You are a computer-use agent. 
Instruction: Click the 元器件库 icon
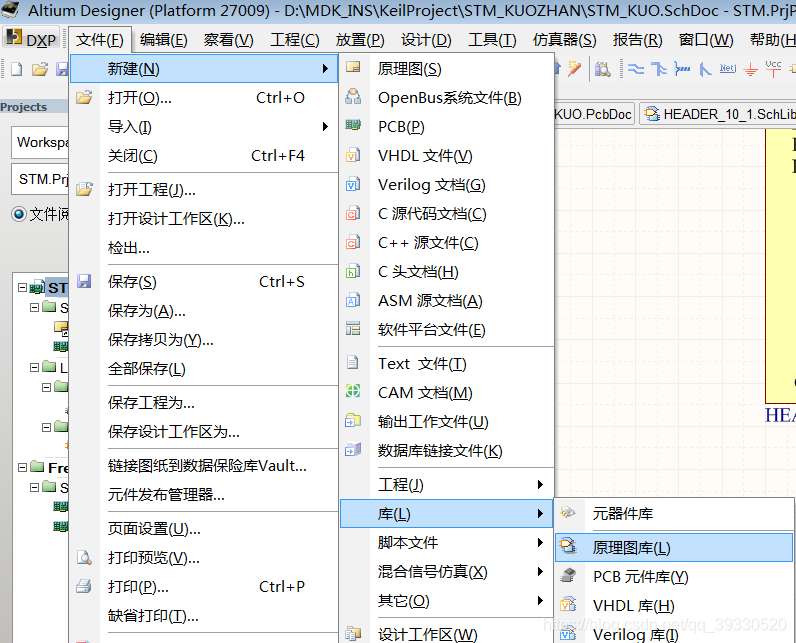568,513
